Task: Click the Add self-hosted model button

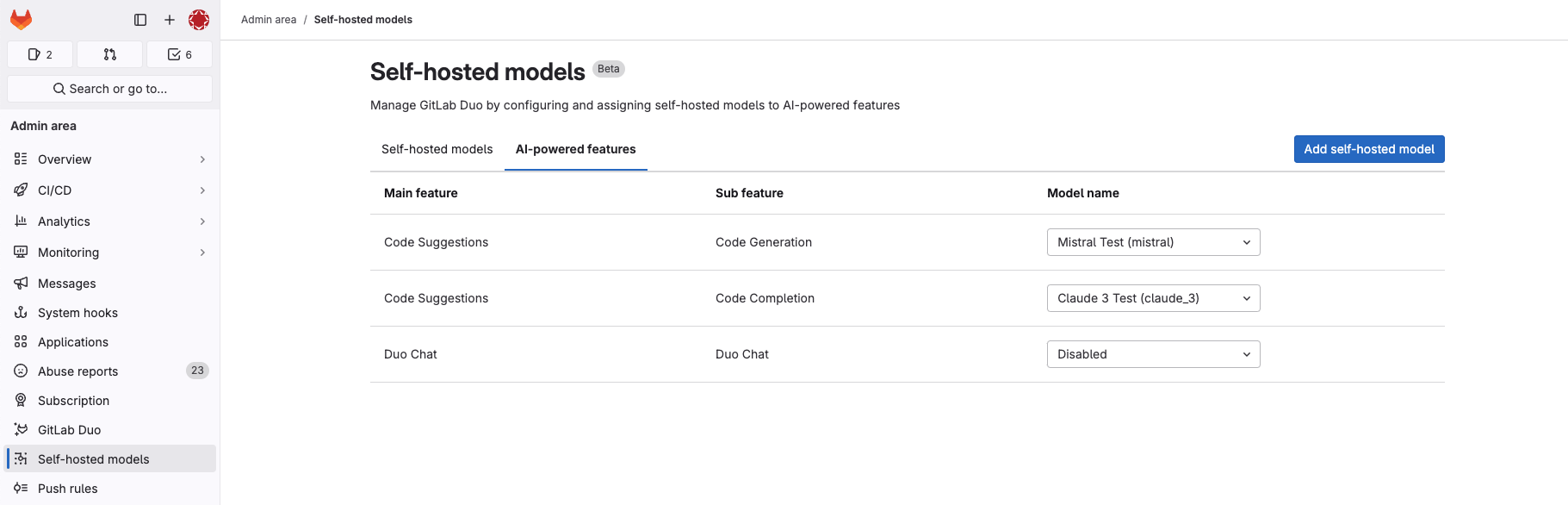Action: click(1368, 148)
